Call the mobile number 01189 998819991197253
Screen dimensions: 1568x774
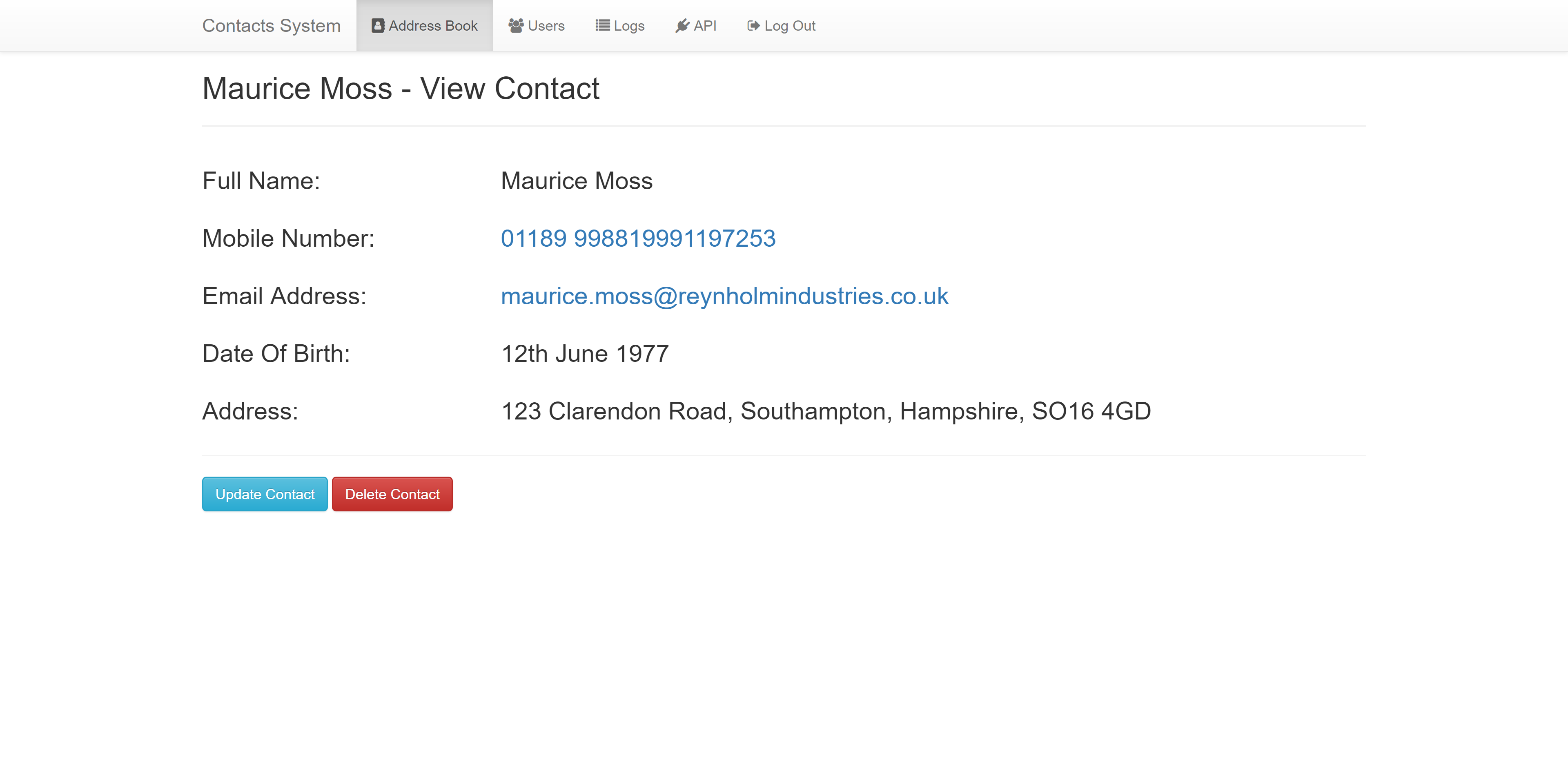coord(638,238)
